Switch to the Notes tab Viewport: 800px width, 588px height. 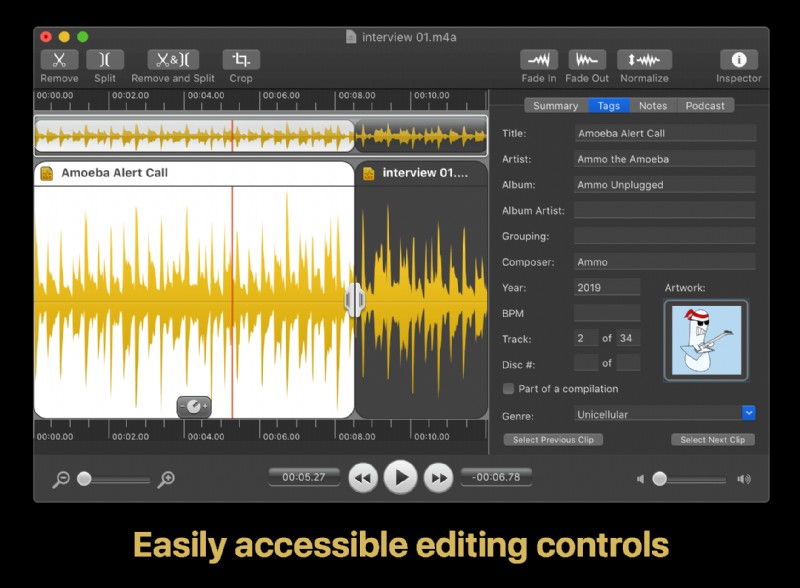tap(652, 105)
